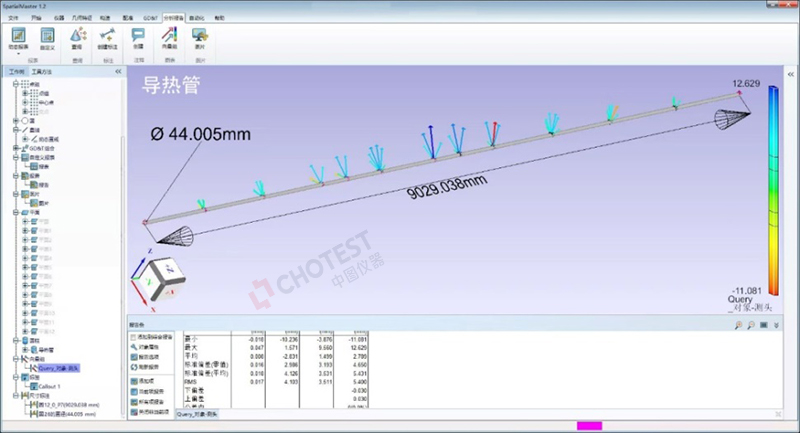Open the first menu tab in ribbon
Image resolution: width=800 pixels, height=433 pixels.
click(x=13, y=18)
